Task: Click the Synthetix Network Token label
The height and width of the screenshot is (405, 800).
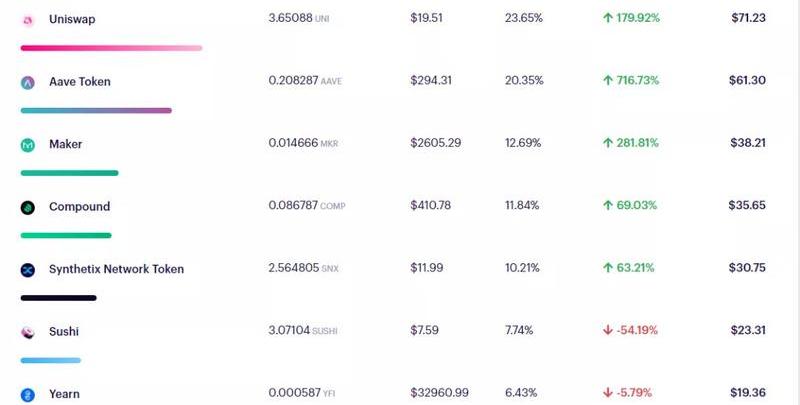Action: point(116,269)
